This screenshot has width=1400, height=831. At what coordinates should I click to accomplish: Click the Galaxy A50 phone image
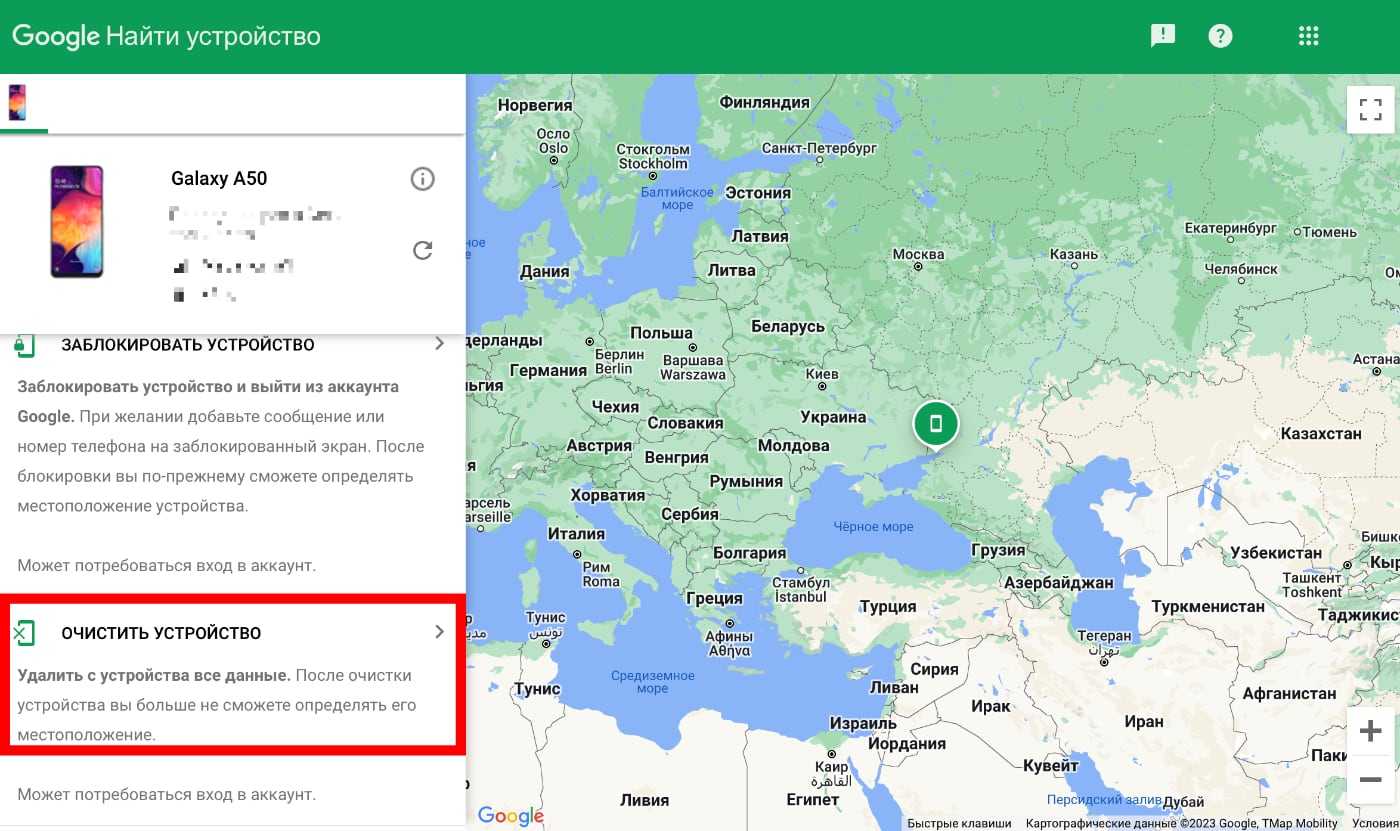[x=77, y=221]
